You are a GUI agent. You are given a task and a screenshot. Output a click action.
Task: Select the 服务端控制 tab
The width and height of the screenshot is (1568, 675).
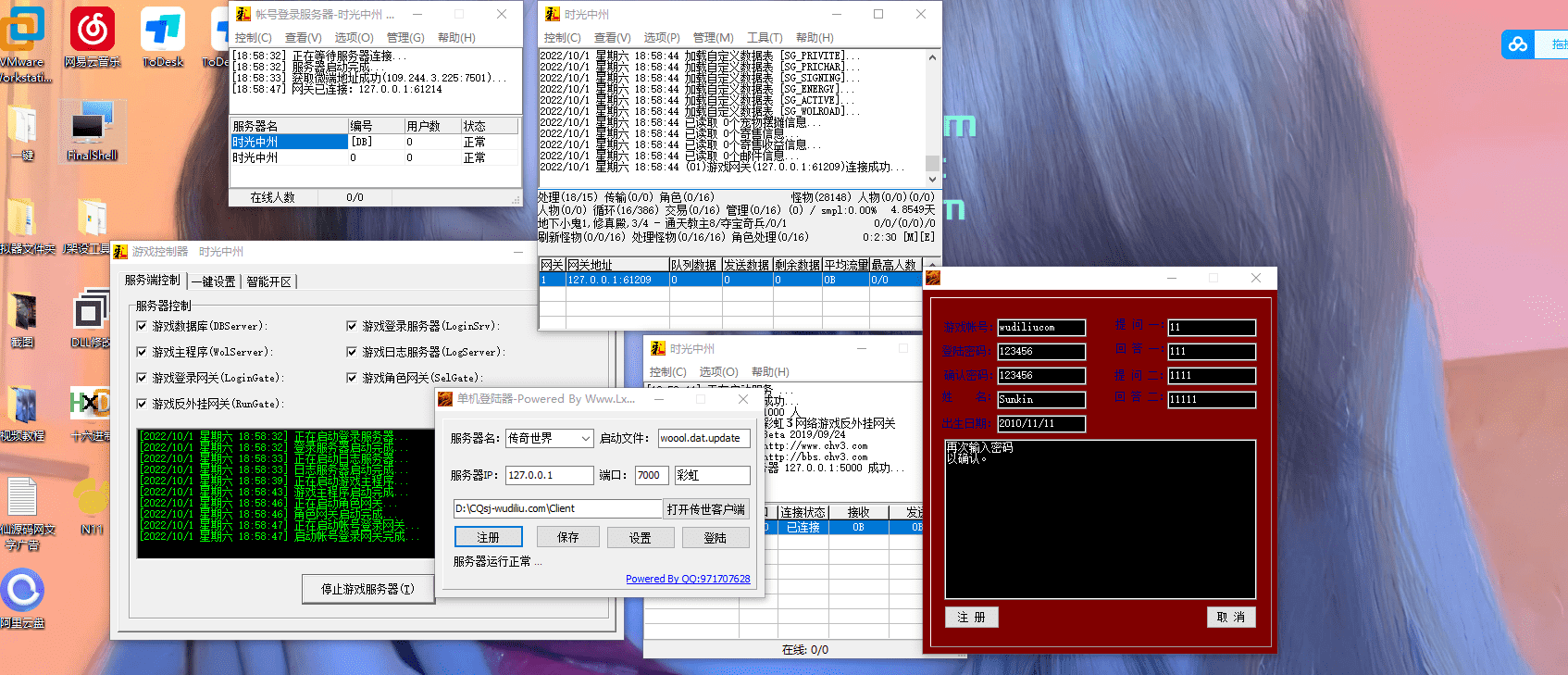pyautogui.click(x=153, y=280)
